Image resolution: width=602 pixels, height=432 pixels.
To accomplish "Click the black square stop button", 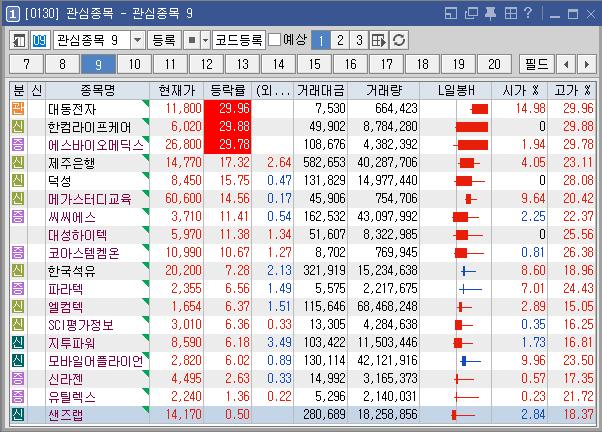I will point(192,40).
